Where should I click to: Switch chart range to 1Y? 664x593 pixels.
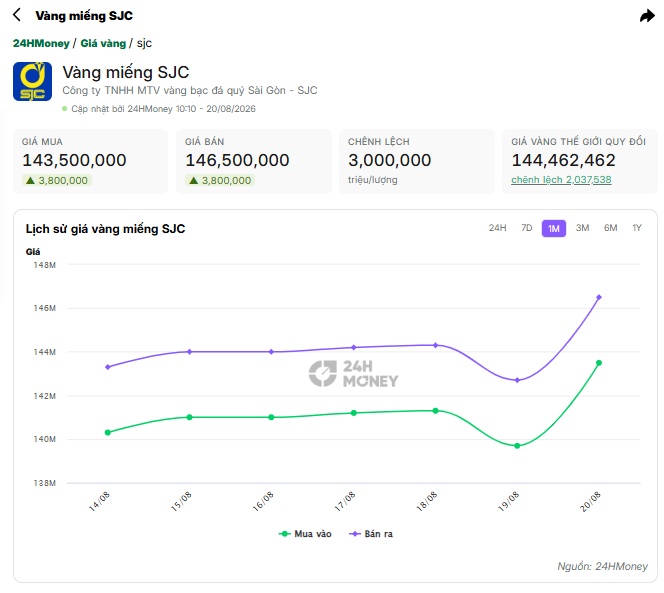[x=637, y=228]
